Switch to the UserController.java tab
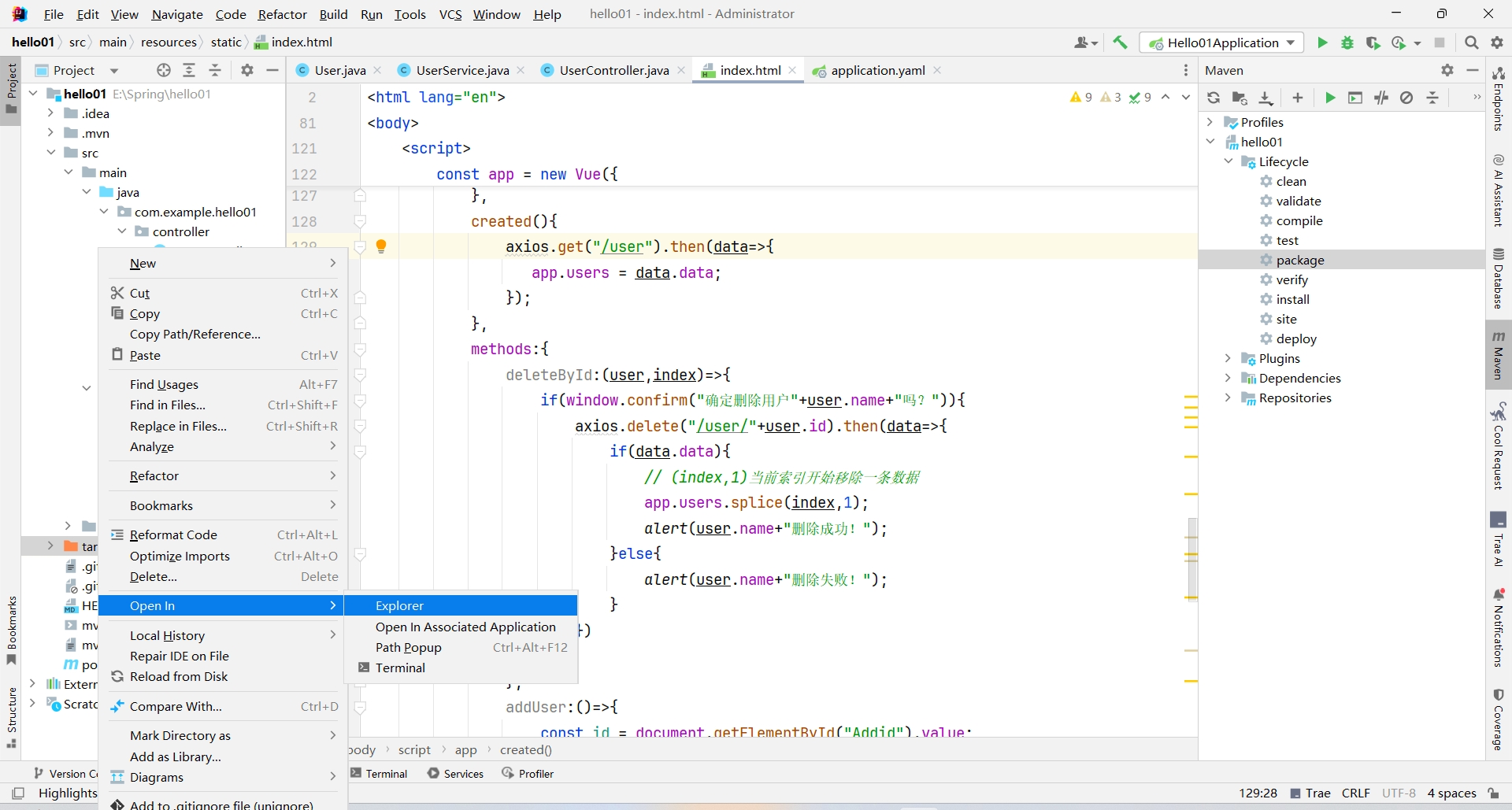1512x810 pixels. pos(613,70)
